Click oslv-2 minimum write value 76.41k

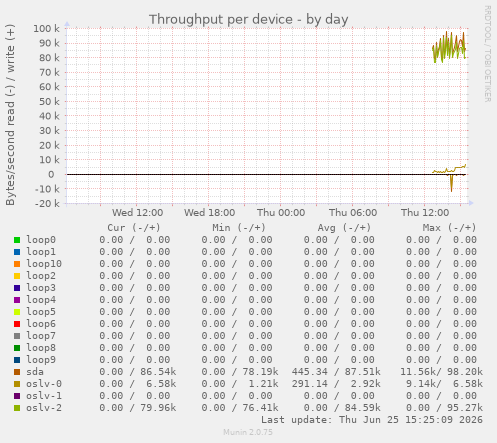pos(260,408)
